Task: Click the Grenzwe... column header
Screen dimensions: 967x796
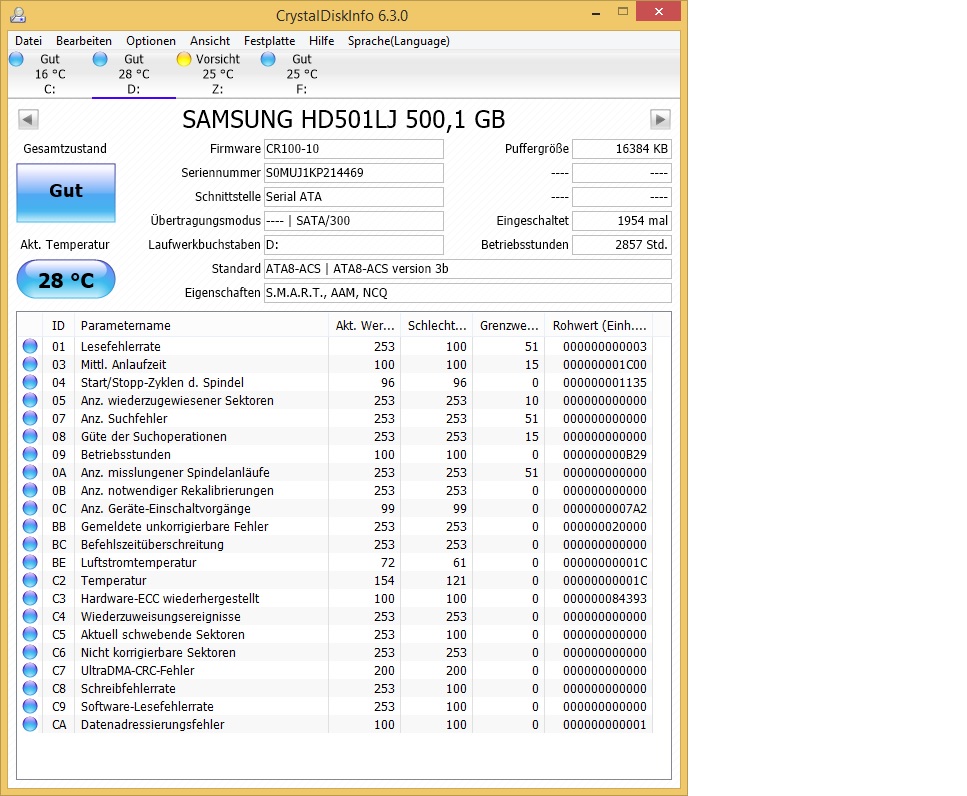Action: point(509,326)
